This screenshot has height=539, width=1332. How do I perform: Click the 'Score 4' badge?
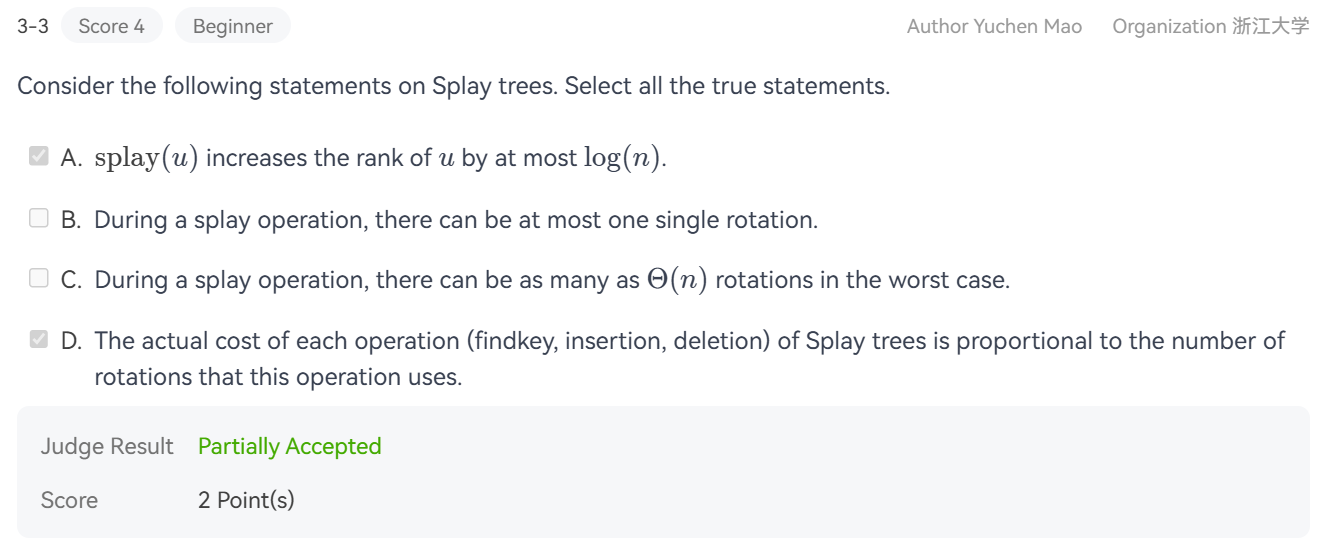(111, 27)
